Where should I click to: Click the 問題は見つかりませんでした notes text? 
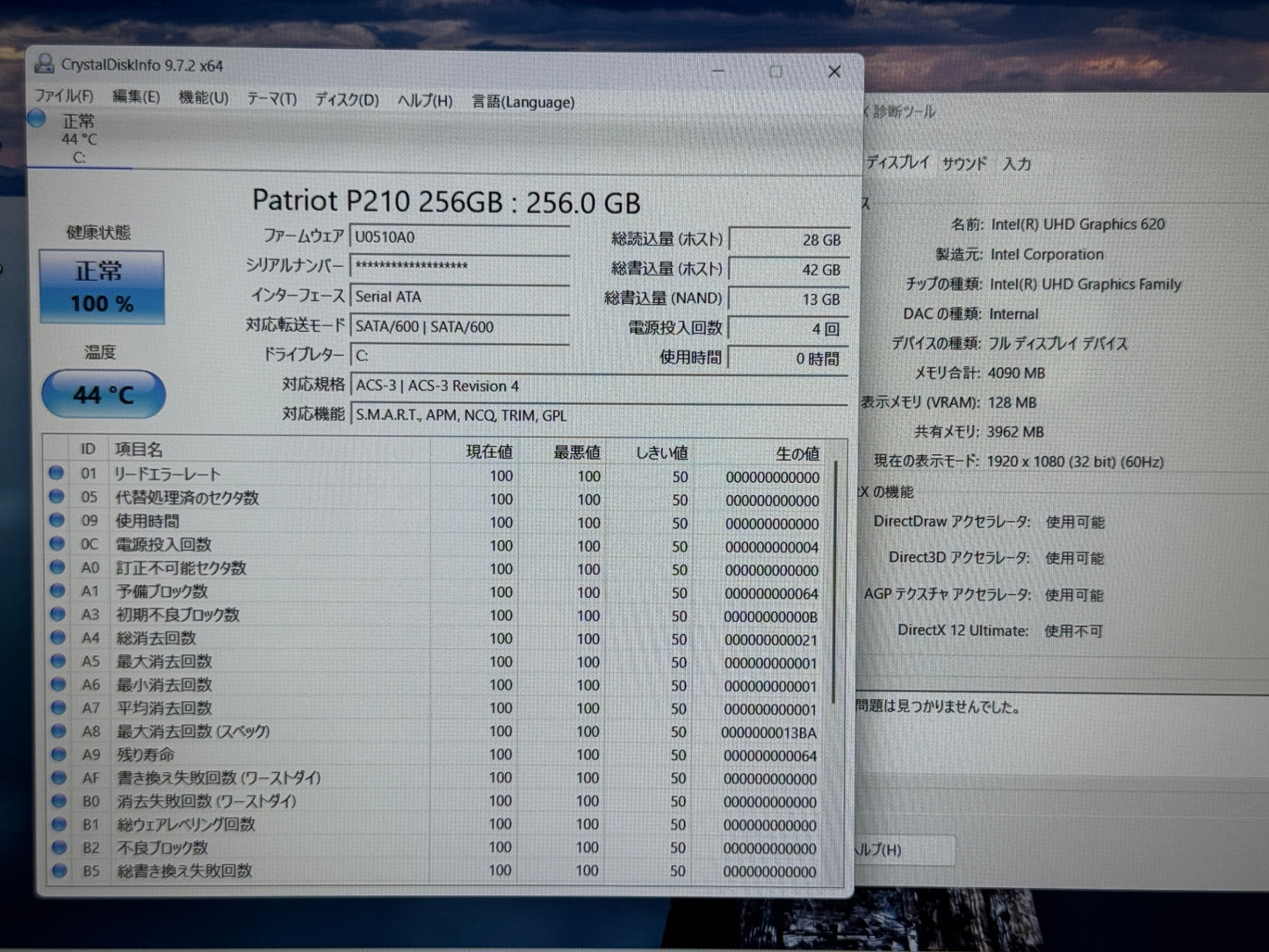coord(938,706)
